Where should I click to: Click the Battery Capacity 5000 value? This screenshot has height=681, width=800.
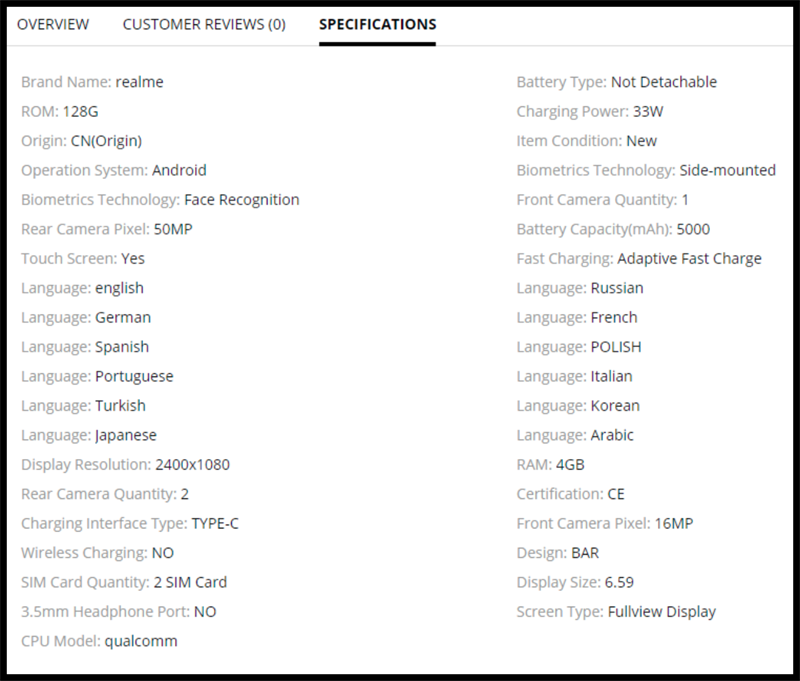pyautogui.click(x=693, y=229)
